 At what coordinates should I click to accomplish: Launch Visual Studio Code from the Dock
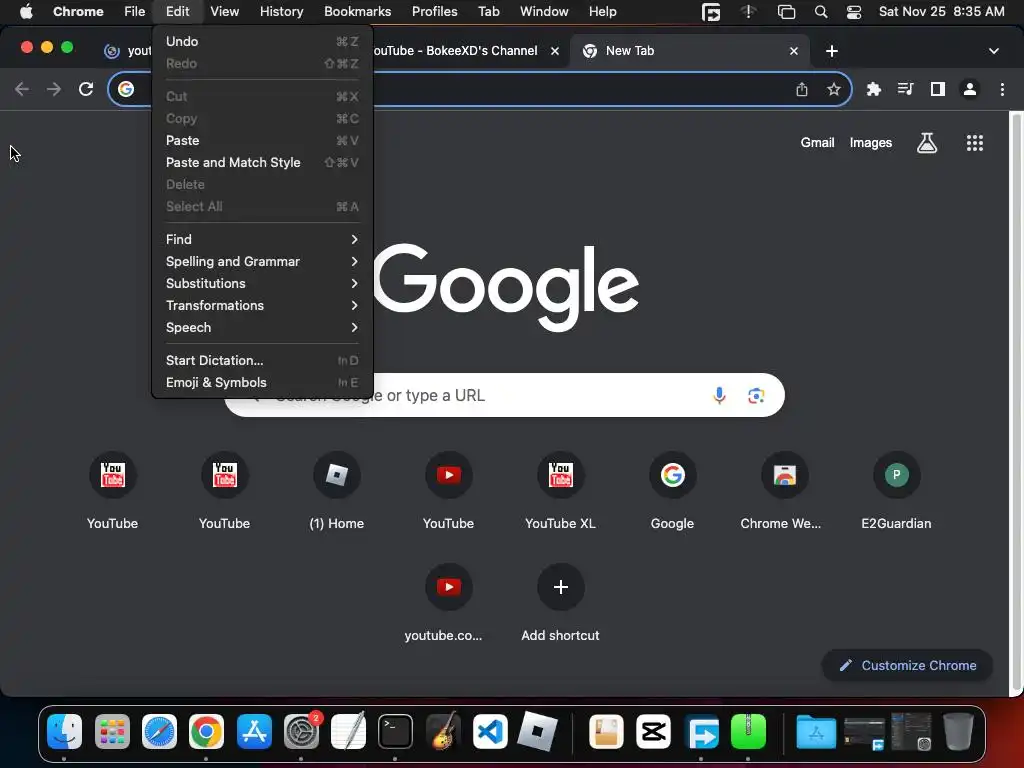[490, 731]
